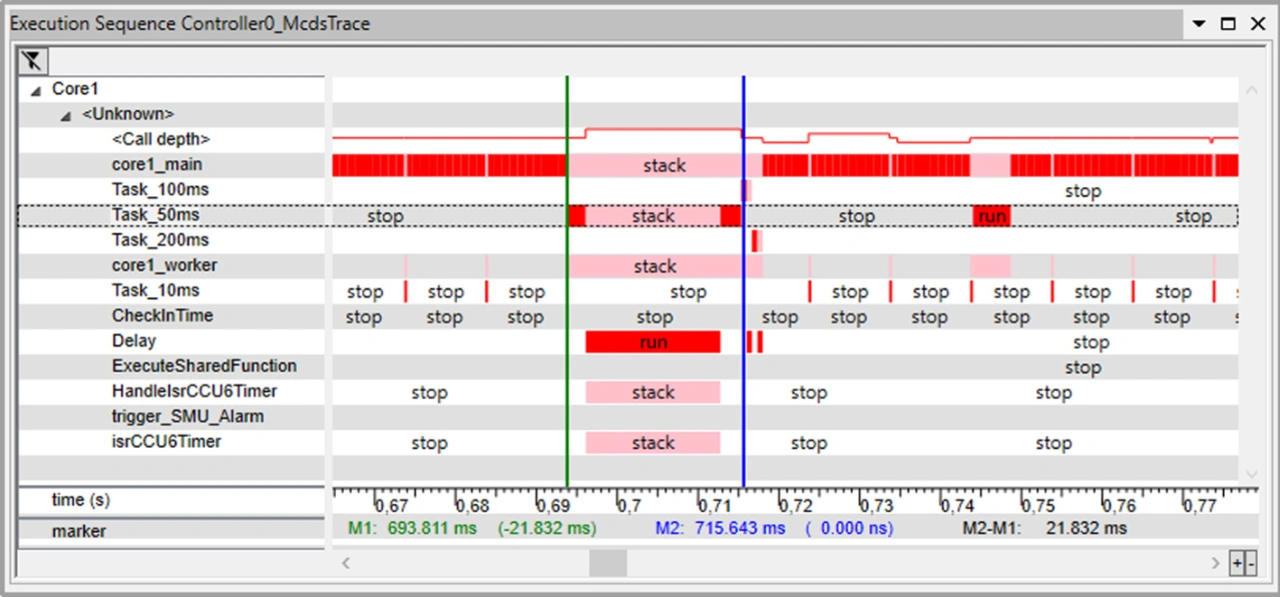
Task: Click the red Delay run block
Action: point(652,342)
